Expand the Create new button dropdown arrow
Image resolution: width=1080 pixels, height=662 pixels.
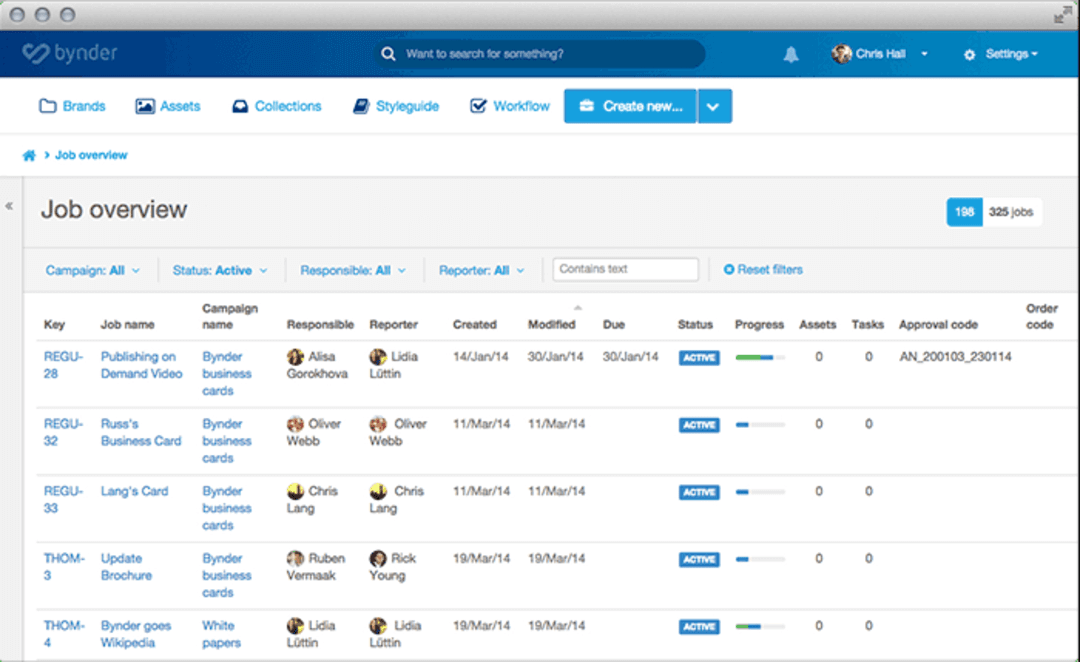[713, 105]
